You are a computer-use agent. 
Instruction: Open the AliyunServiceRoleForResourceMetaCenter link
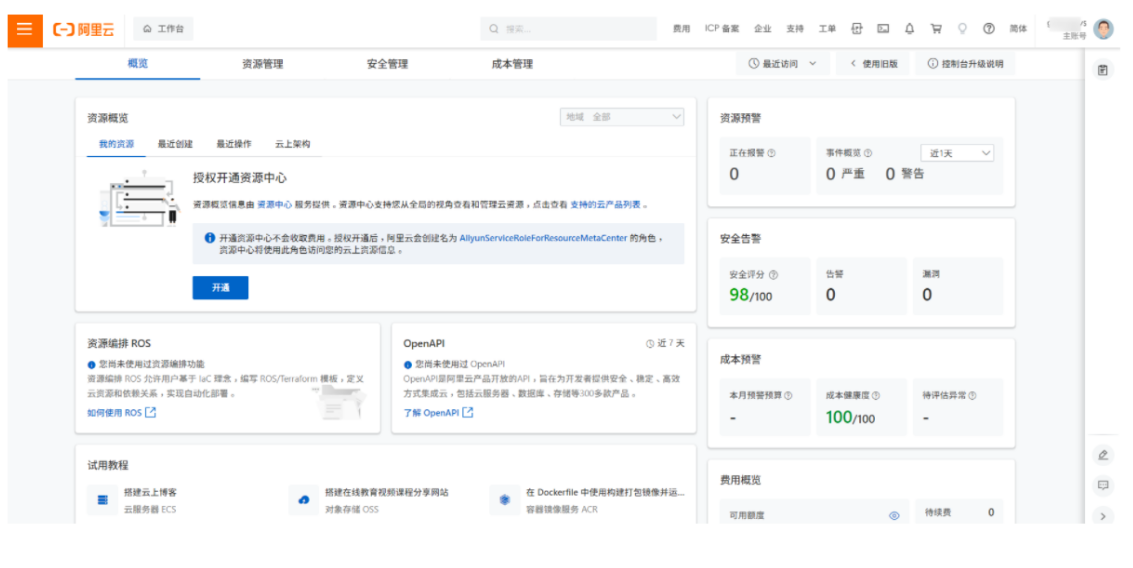[543, 238]
